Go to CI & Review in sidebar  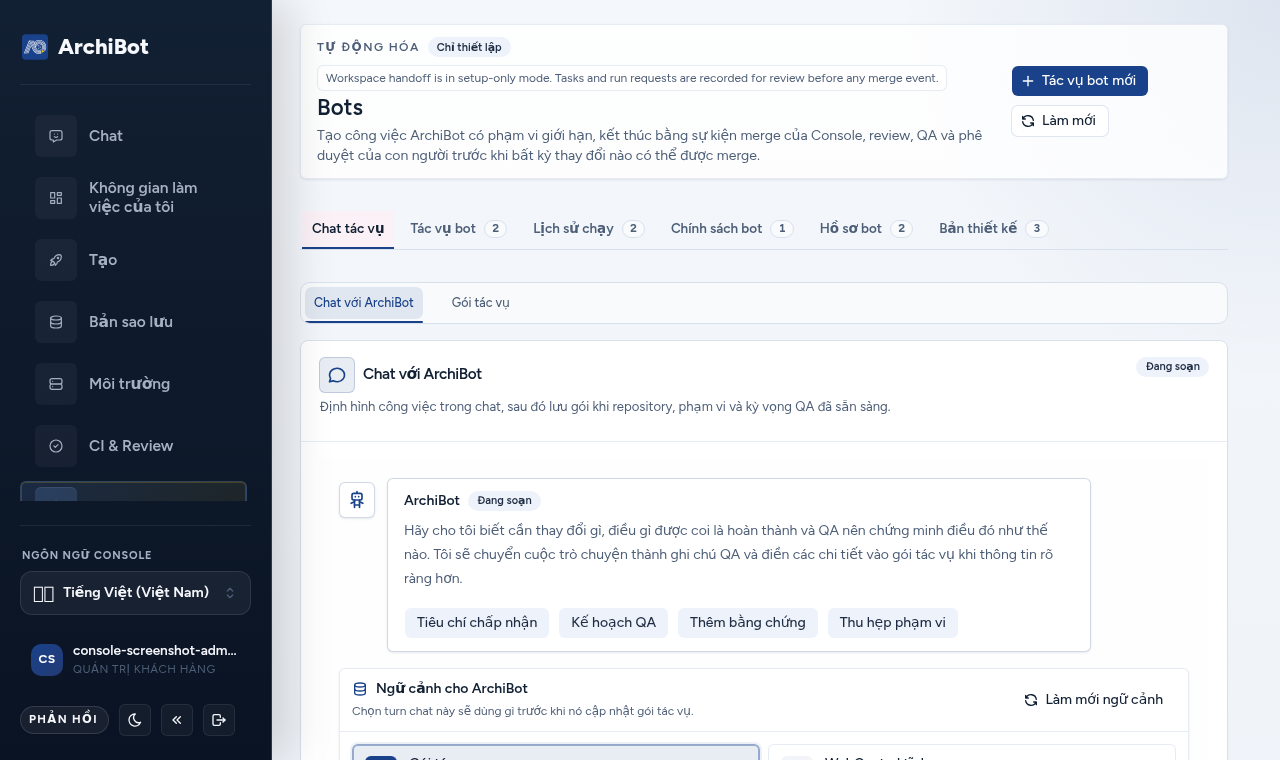[135, 446]
